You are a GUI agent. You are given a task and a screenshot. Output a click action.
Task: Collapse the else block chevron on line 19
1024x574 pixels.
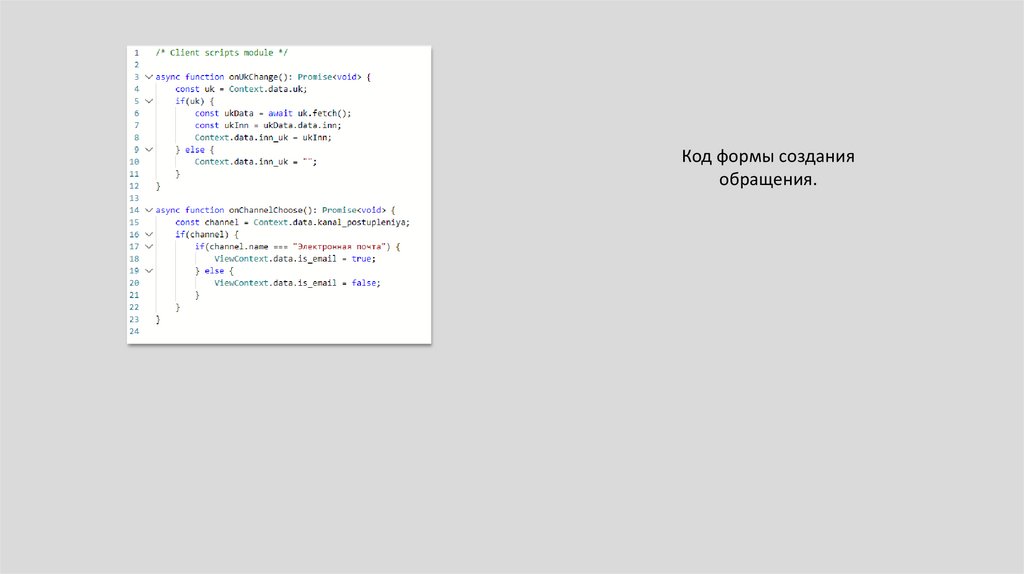(149, 271)
